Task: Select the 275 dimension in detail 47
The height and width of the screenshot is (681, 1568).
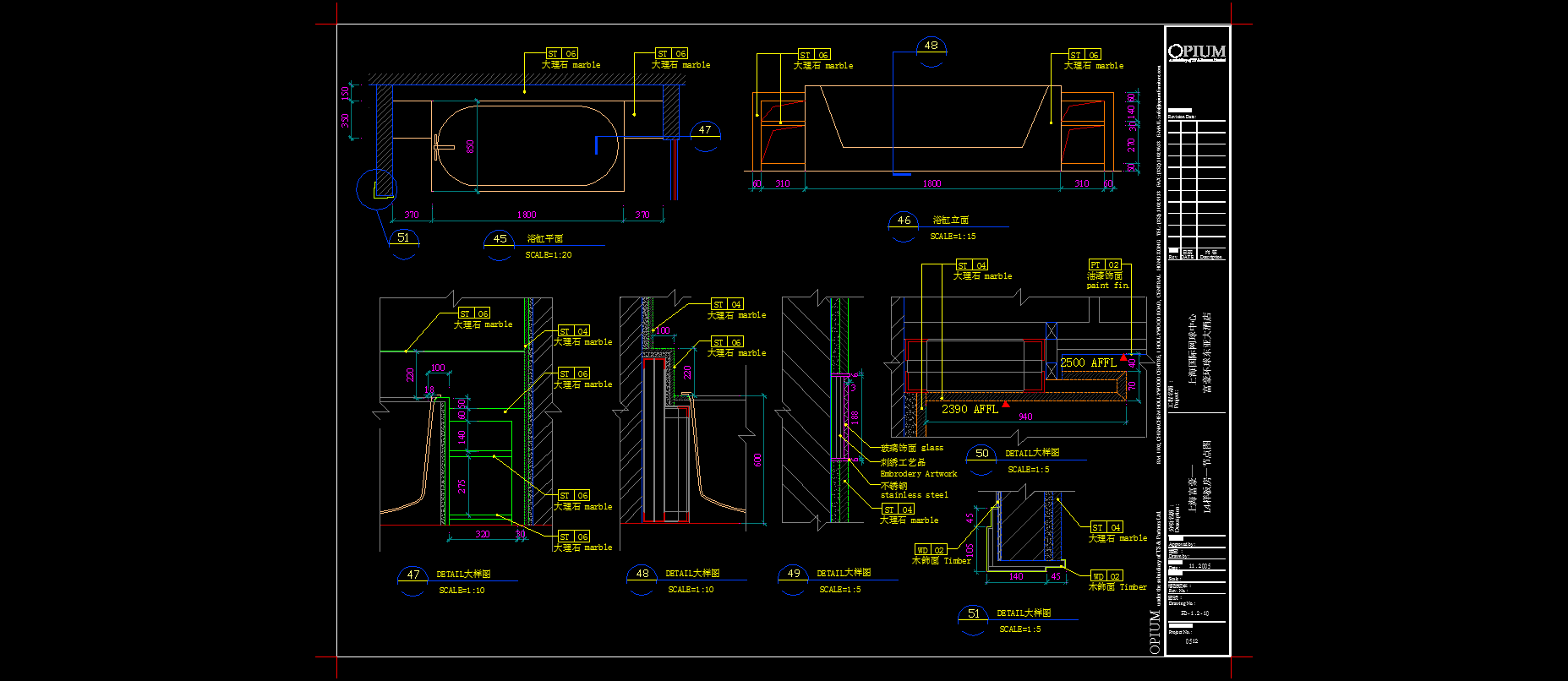Action: click(x=462, y=487)
